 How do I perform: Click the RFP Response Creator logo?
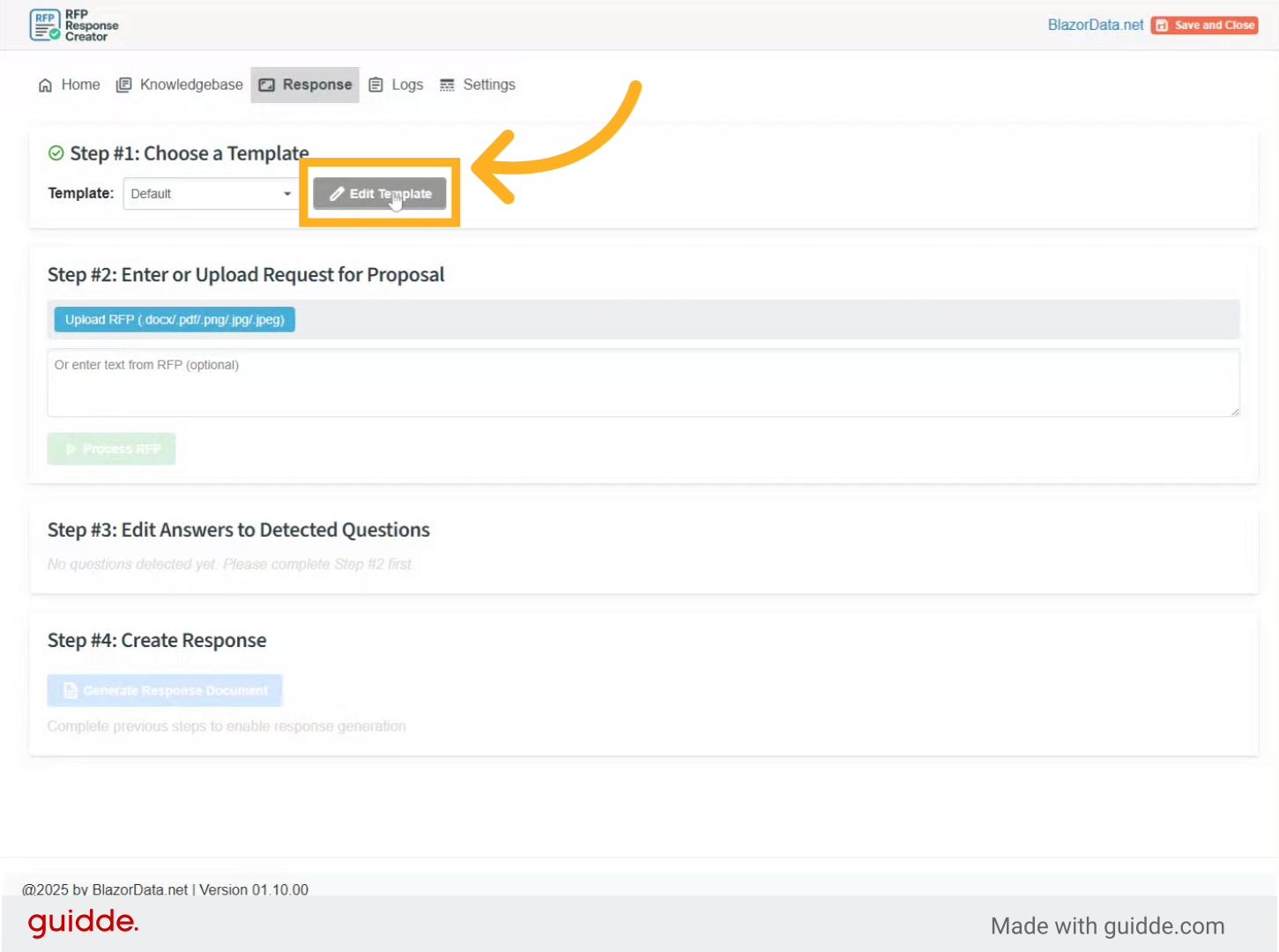(74, 25)
